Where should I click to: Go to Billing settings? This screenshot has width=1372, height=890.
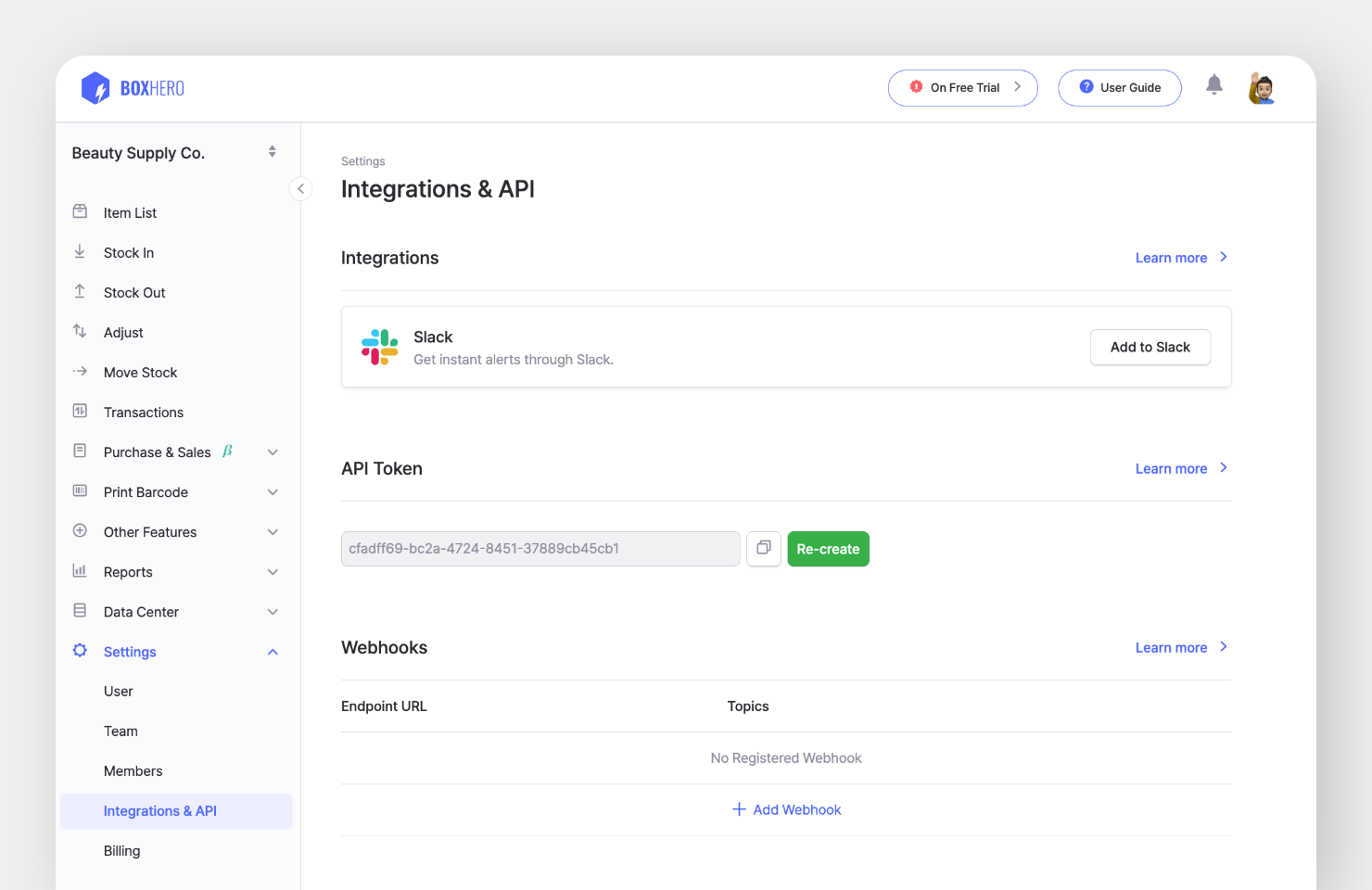(x=122, y=851)
